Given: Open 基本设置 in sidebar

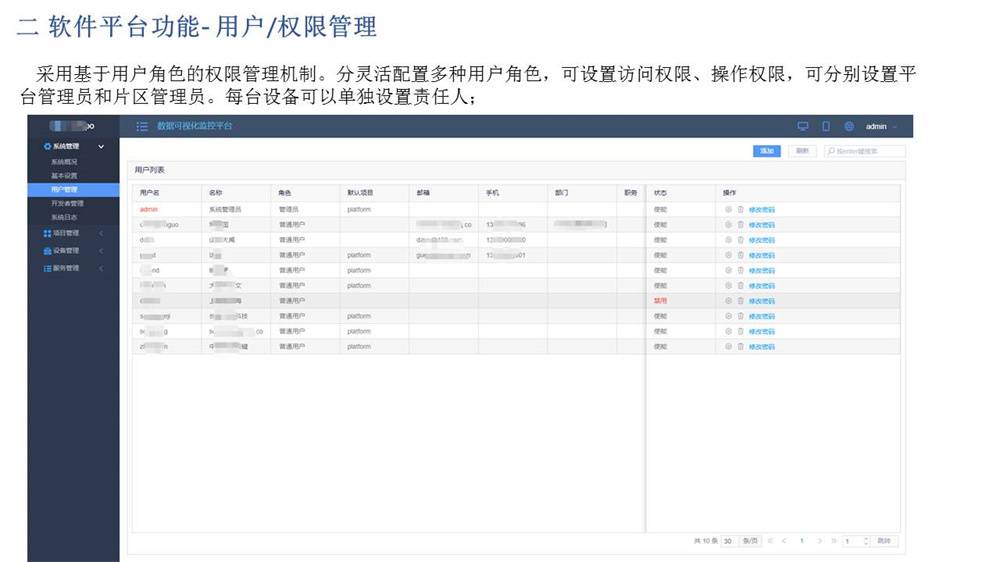Looking at the screenshot, I should tap(64, 175).
